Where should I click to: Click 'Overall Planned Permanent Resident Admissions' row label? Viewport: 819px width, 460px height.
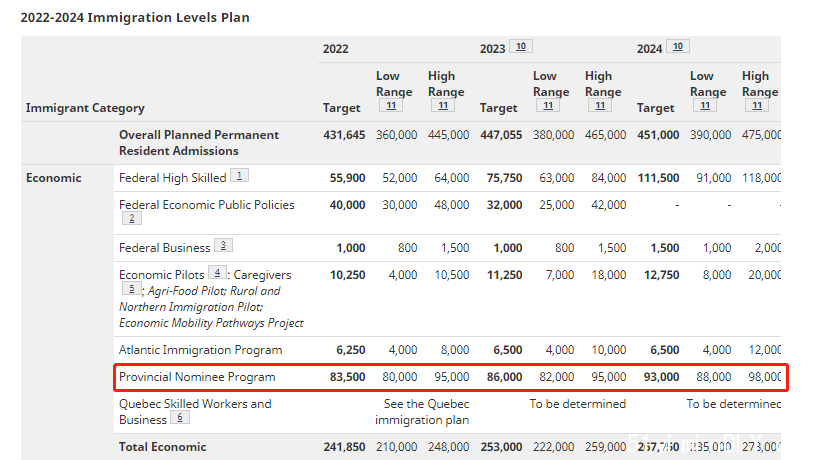[199, 143]
